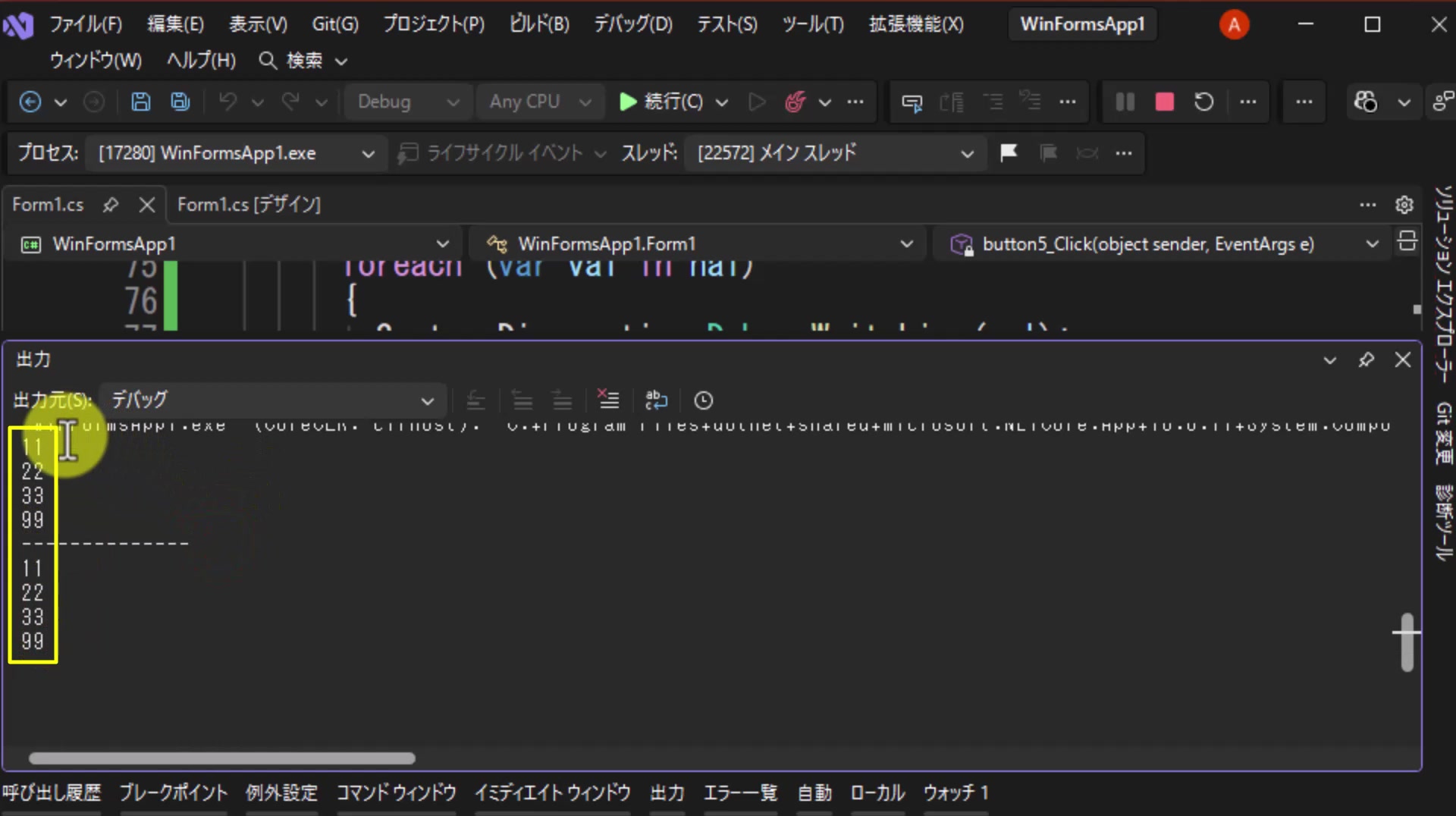Click the Save All icon

pyautogui.click(x=180, y=102)
